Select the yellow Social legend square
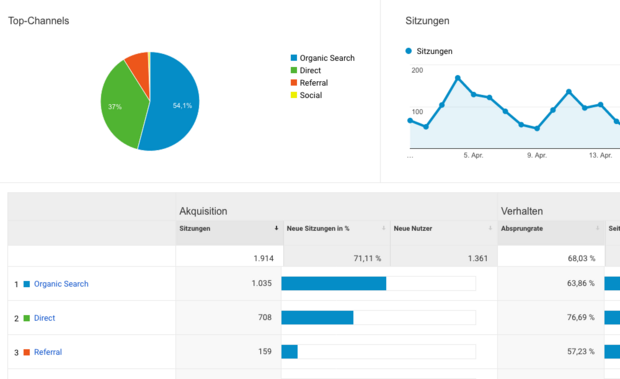The image size is (620, 379). pos(294,95)
